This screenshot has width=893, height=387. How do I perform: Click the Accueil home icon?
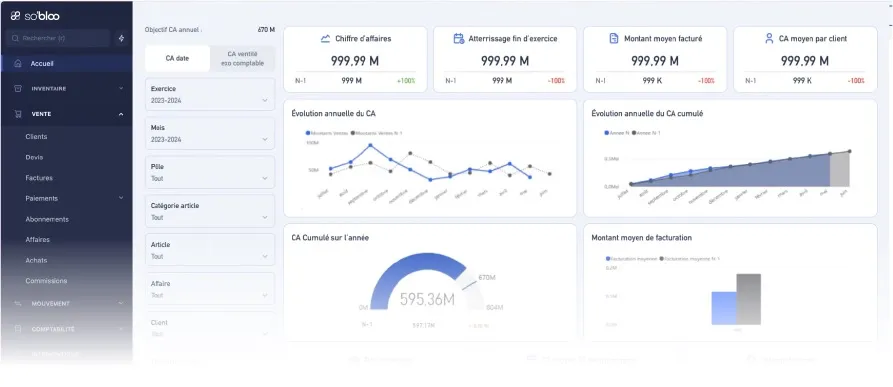pos(18,63)
